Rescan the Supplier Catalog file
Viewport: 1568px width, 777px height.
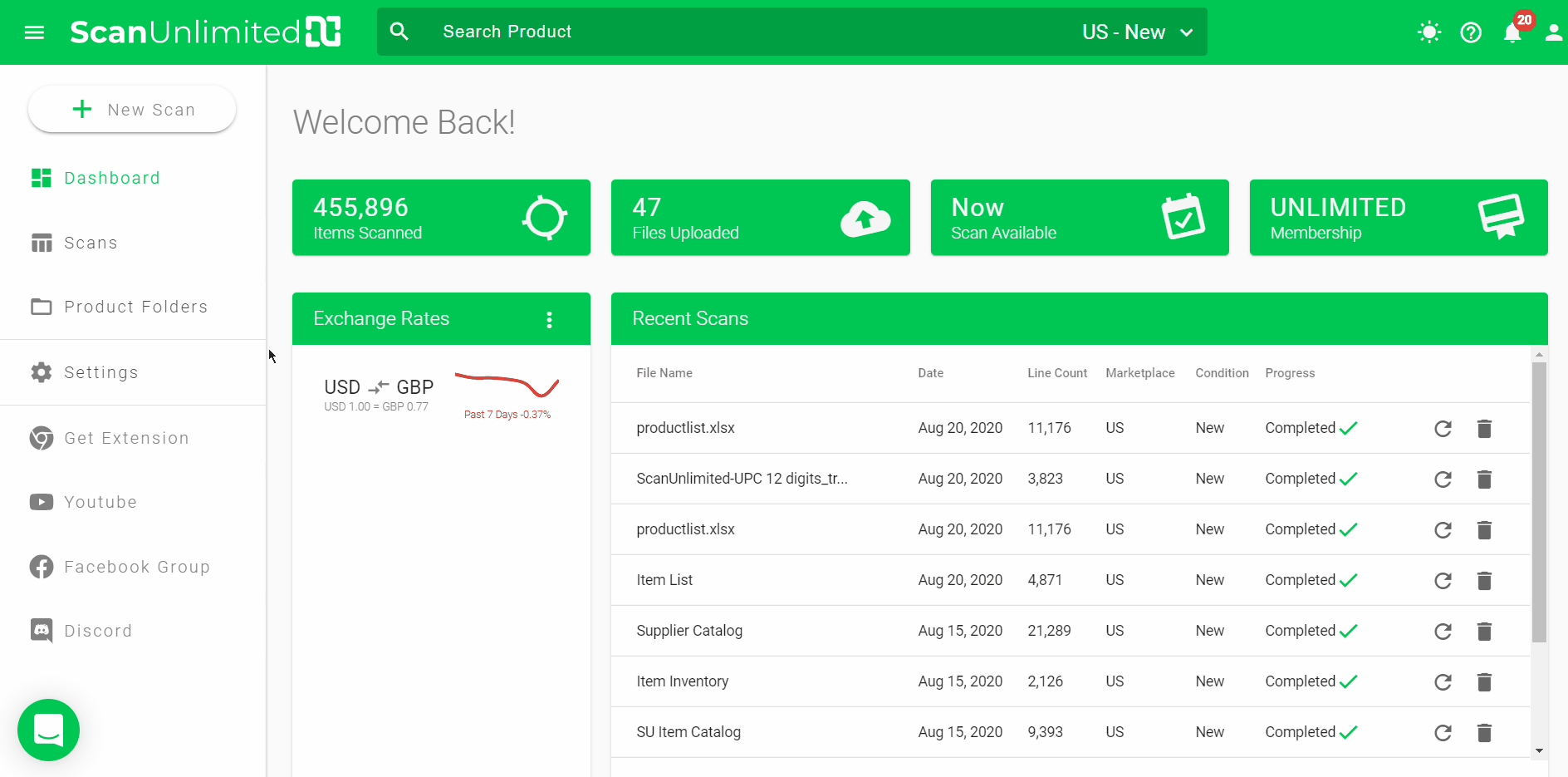pyautogui.click(x=1443, y=632)
